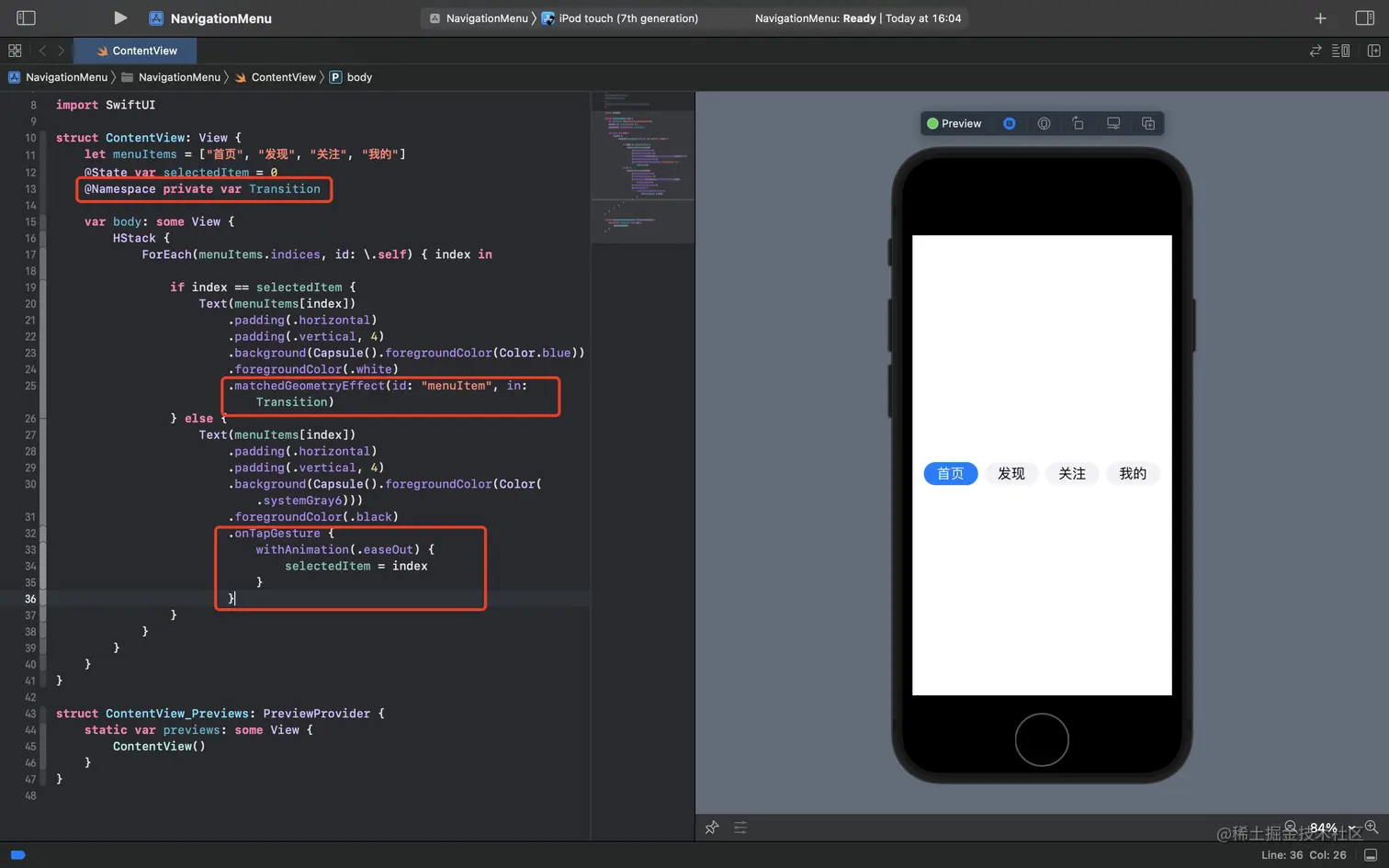Open the NavigationMenu scheme selector
1389x868 pixels.
pyautogui.click(x=479, y=18)
